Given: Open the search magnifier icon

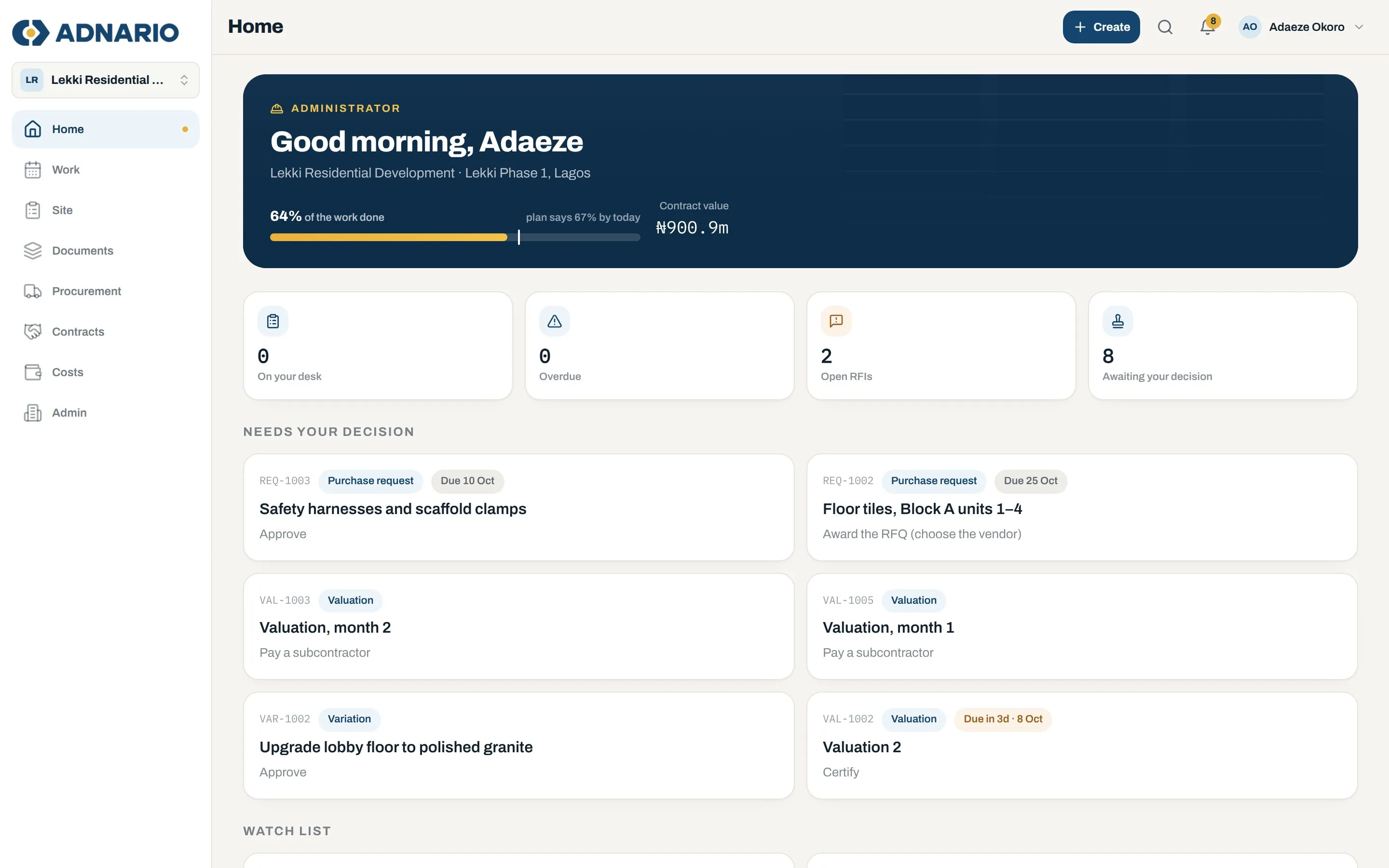Looking at the screenshot, I should (x=1165, y=27).
